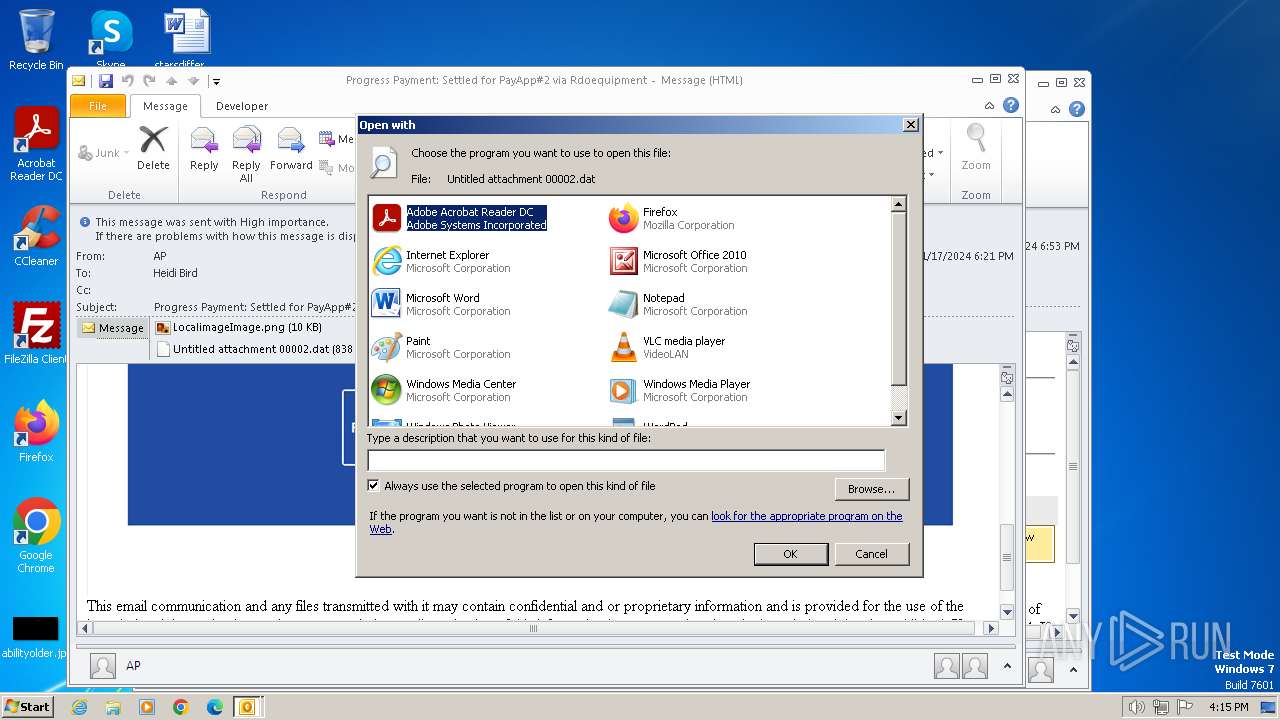Switch to the Message ribbon tab
Image resolution: width=1280 pixels, height=720 pixels.
(165, 106)
